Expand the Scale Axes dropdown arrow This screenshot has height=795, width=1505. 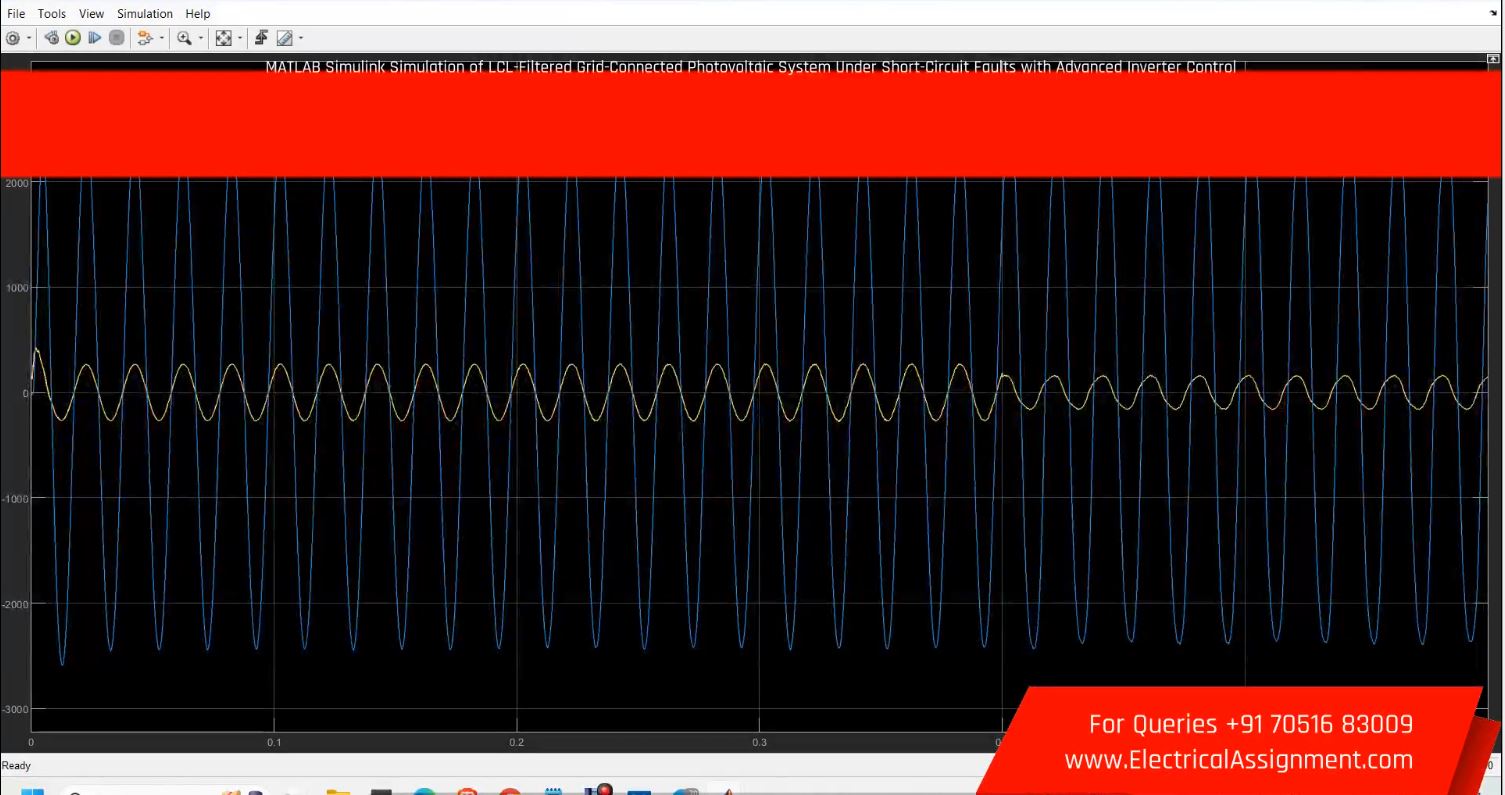[241, 39]
